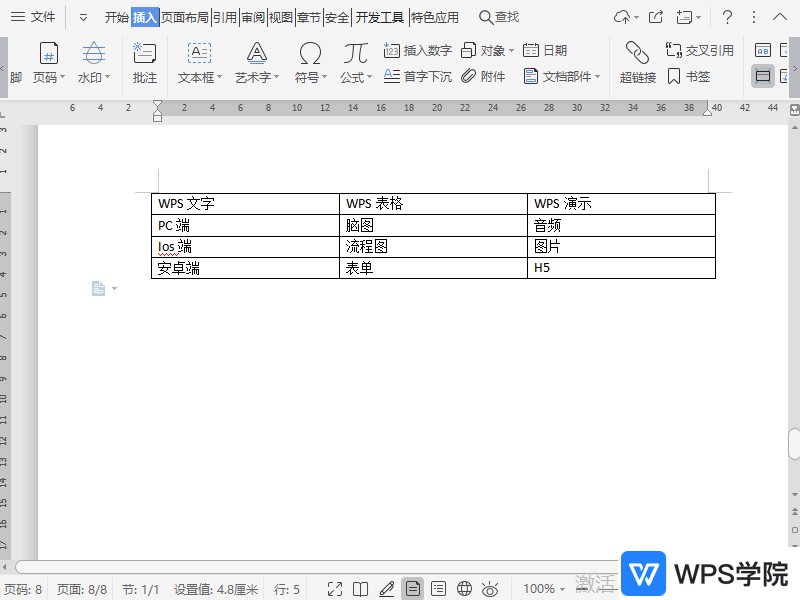Screen dimensions: 800x600
Task: Open the quick access dropdown arrow
Action: click(83, 18)
